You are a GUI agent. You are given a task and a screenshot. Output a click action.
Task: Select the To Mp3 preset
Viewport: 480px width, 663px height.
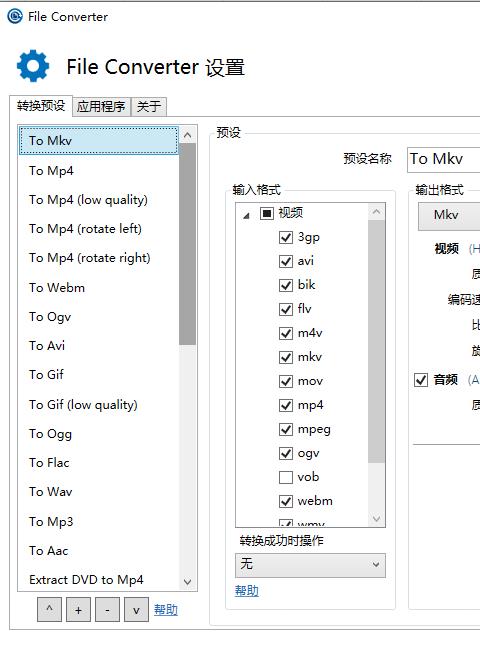99,521
